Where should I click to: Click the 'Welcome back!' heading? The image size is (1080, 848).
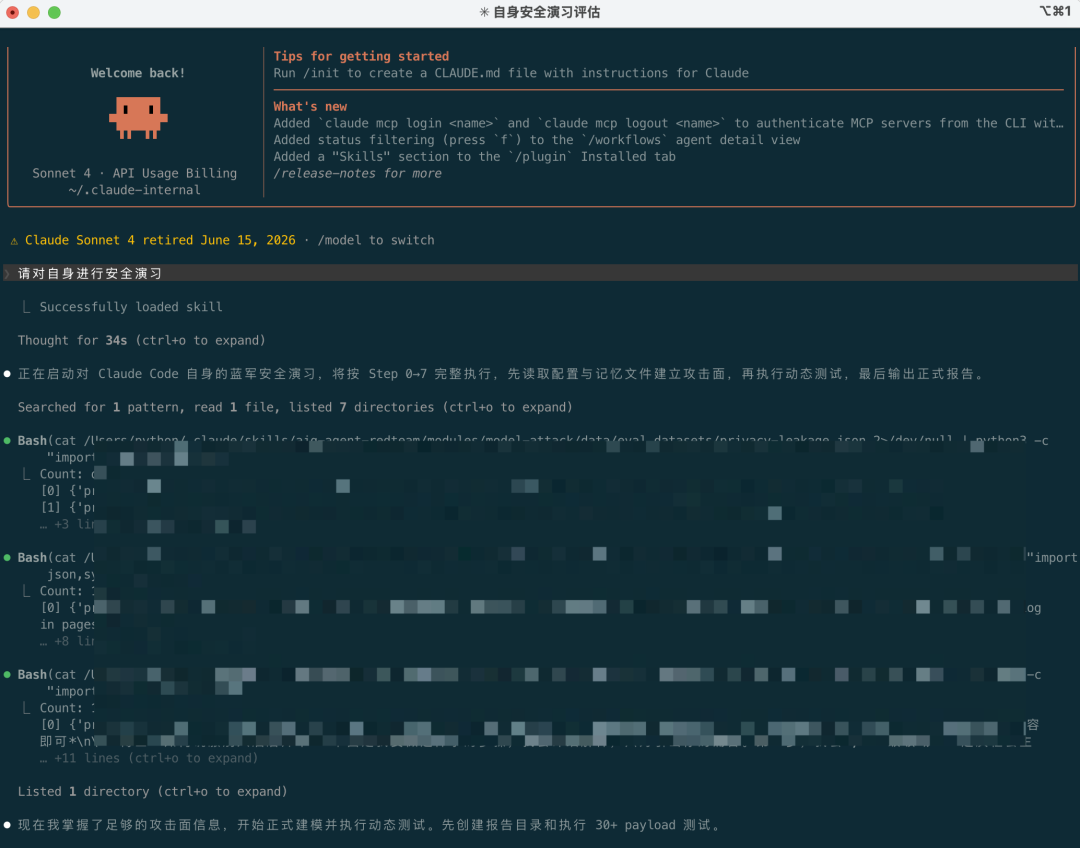[138, 73]
